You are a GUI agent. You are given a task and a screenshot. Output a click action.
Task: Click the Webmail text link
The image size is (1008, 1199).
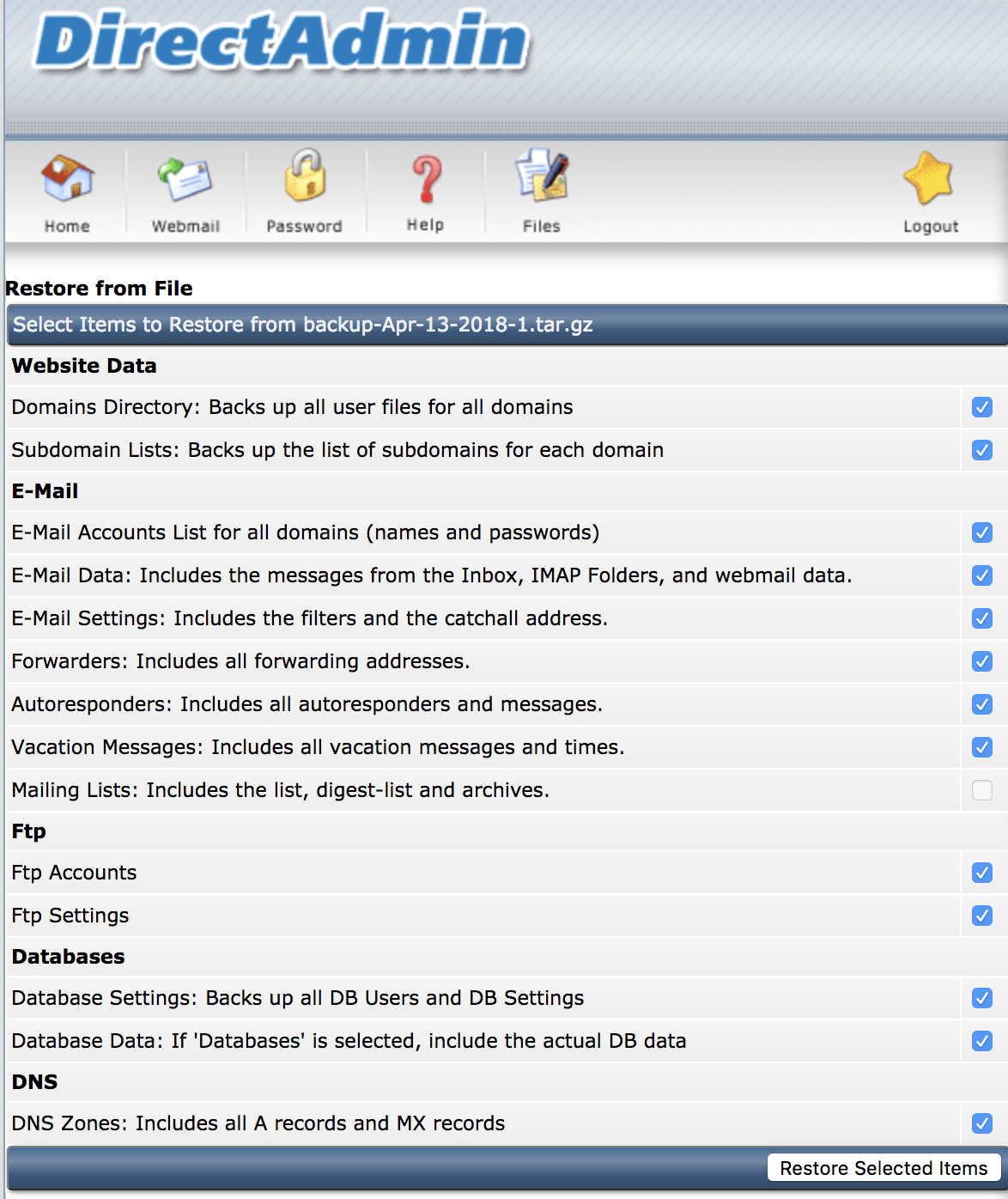coord(185,226)
